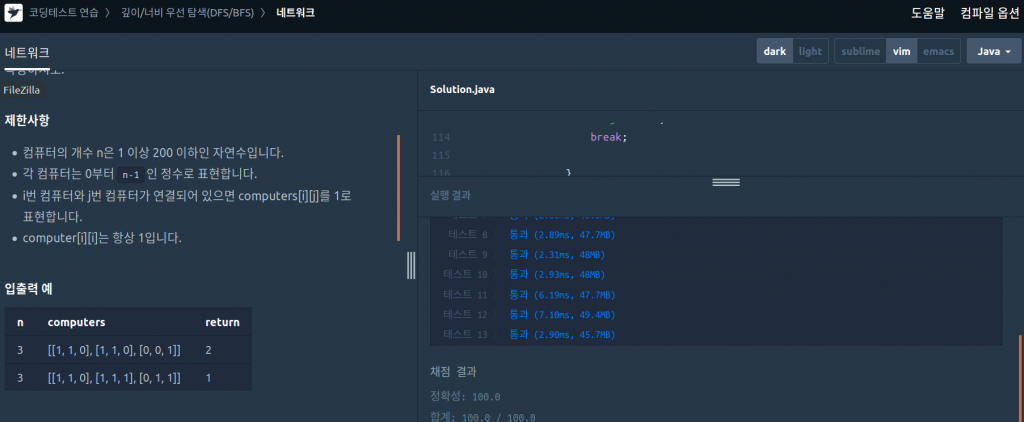Click the vertical panel divider handle

(411, 265)
